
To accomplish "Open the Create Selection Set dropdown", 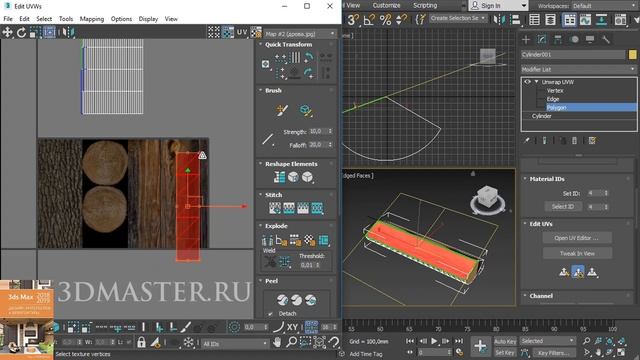I will [x=458, y=18].
